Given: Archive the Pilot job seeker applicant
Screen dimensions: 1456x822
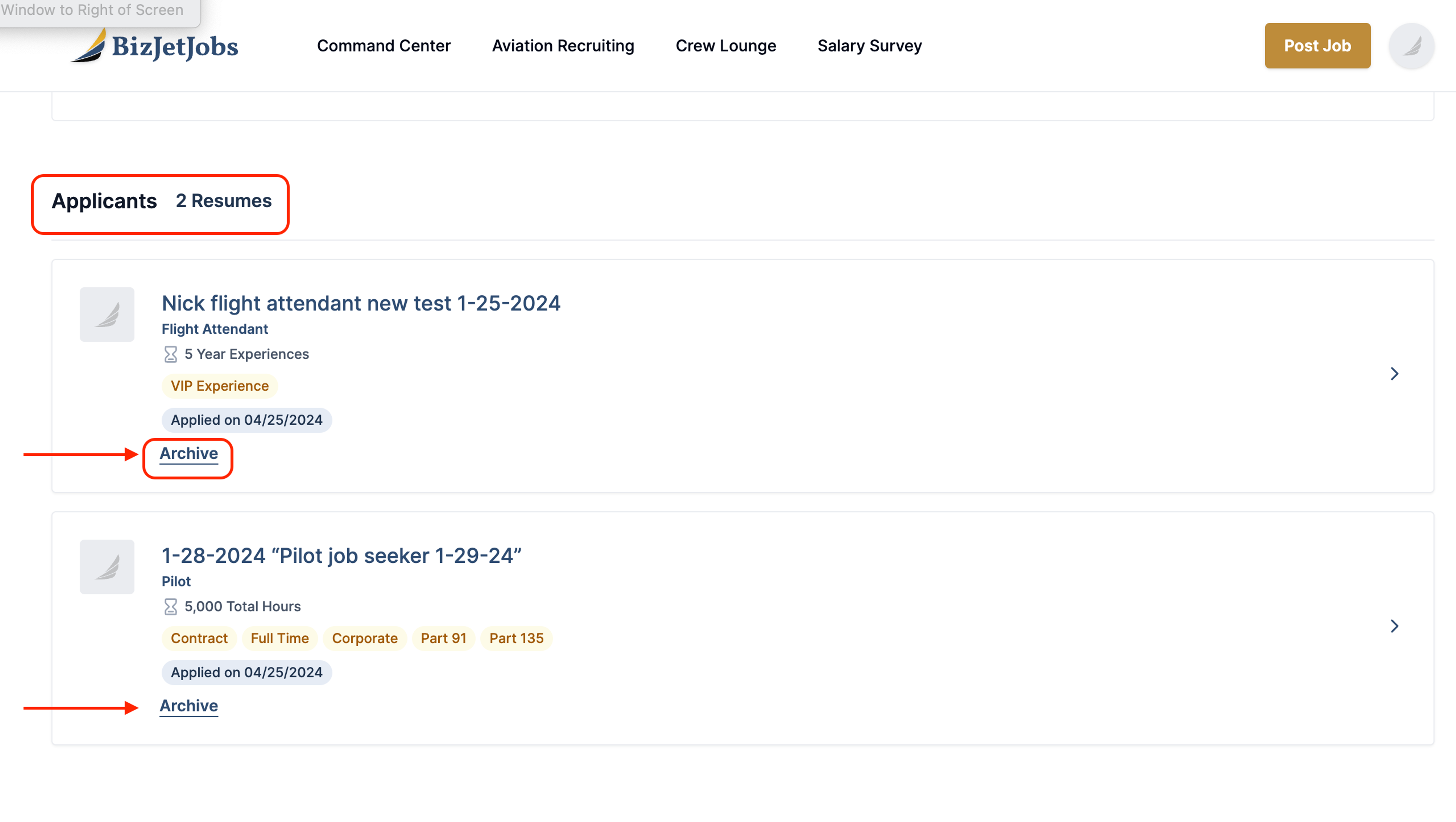Looking at the screenshot, I should 189,706.
